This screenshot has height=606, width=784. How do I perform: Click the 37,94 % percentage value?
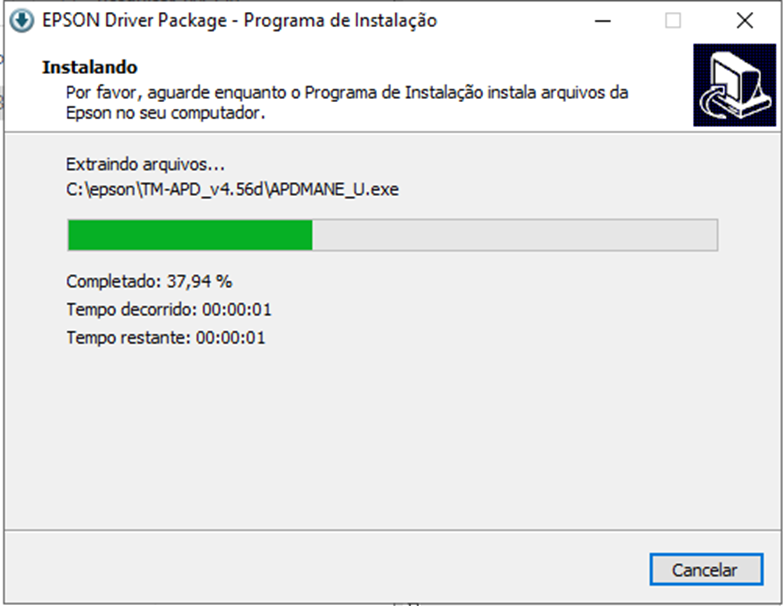[200, 282]
